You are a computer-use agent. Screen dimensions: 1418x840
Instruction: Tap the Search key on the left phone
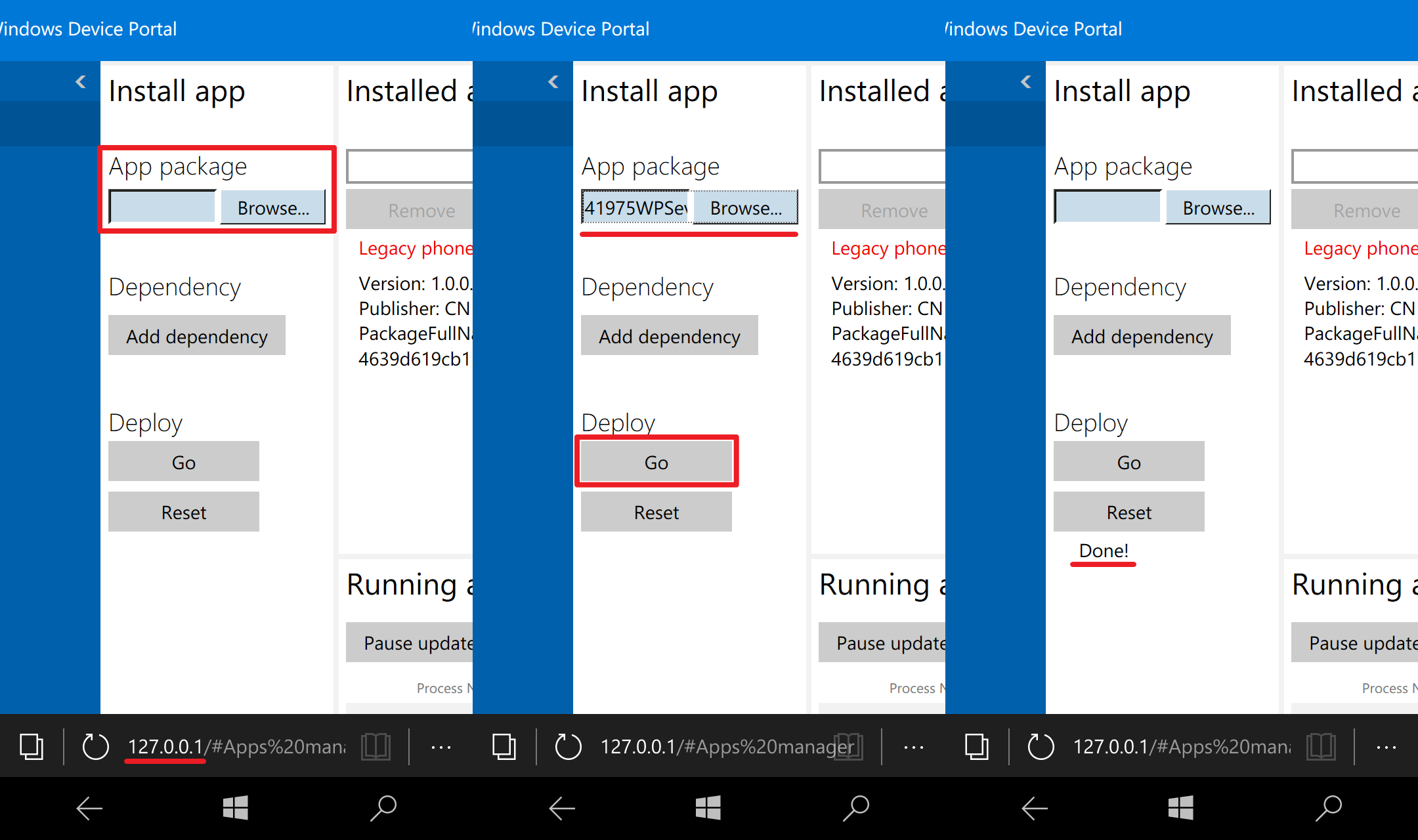[x=383, y=808]
